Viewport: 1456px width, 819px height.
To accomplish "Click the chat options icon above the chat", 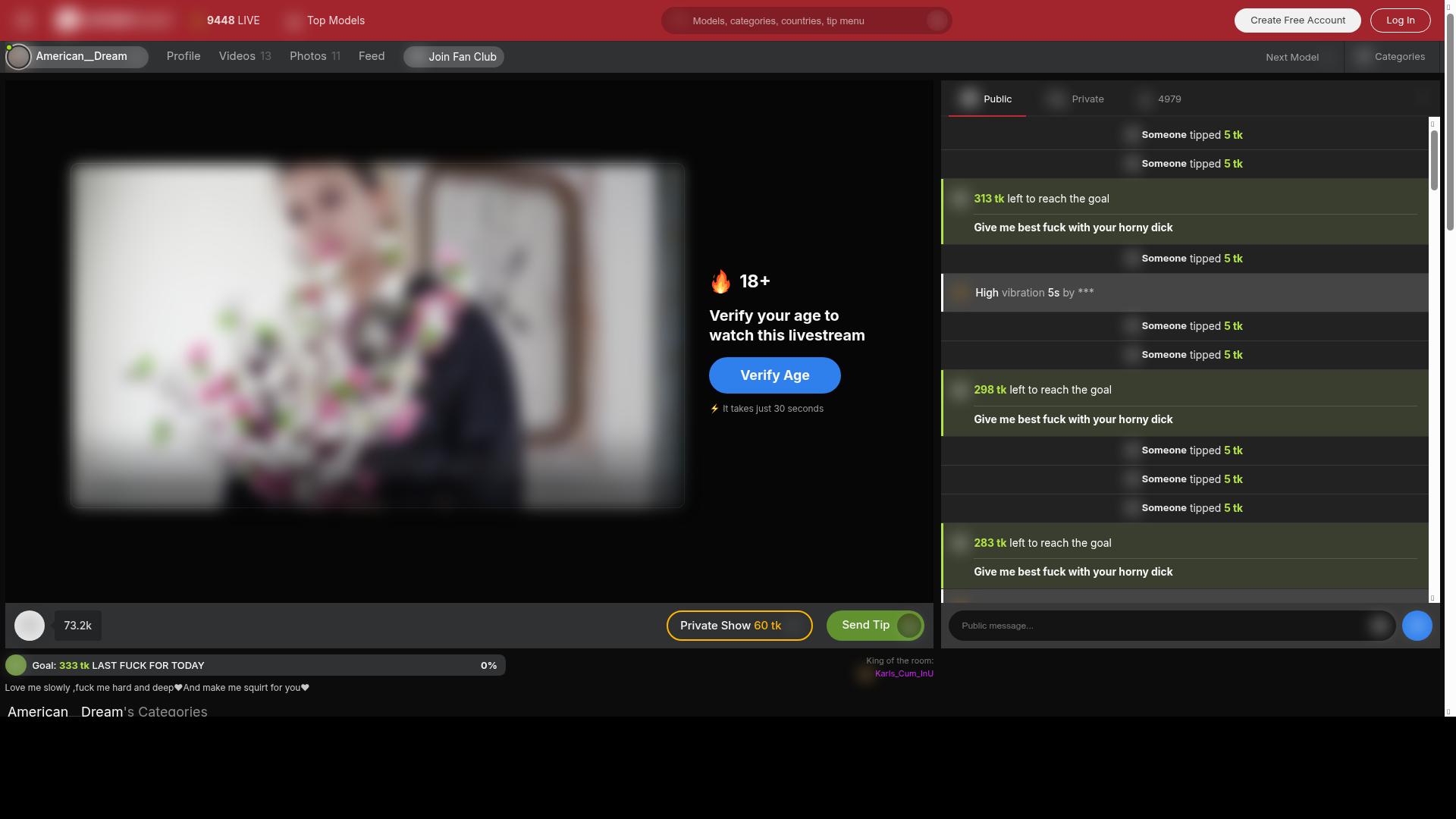I will point(1421,99).
